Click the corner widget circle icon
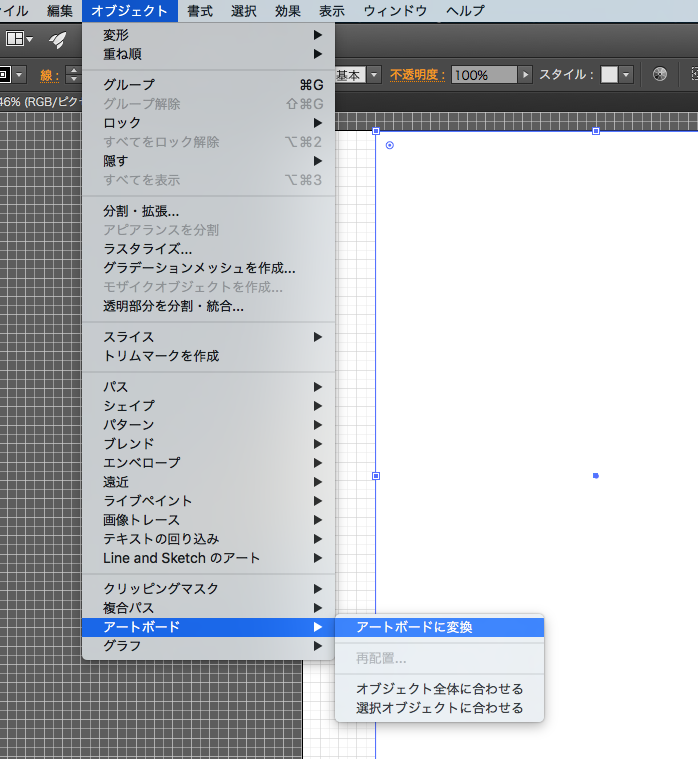The height and width of the screenshot is (759, 698). click(x=390, y=145)
